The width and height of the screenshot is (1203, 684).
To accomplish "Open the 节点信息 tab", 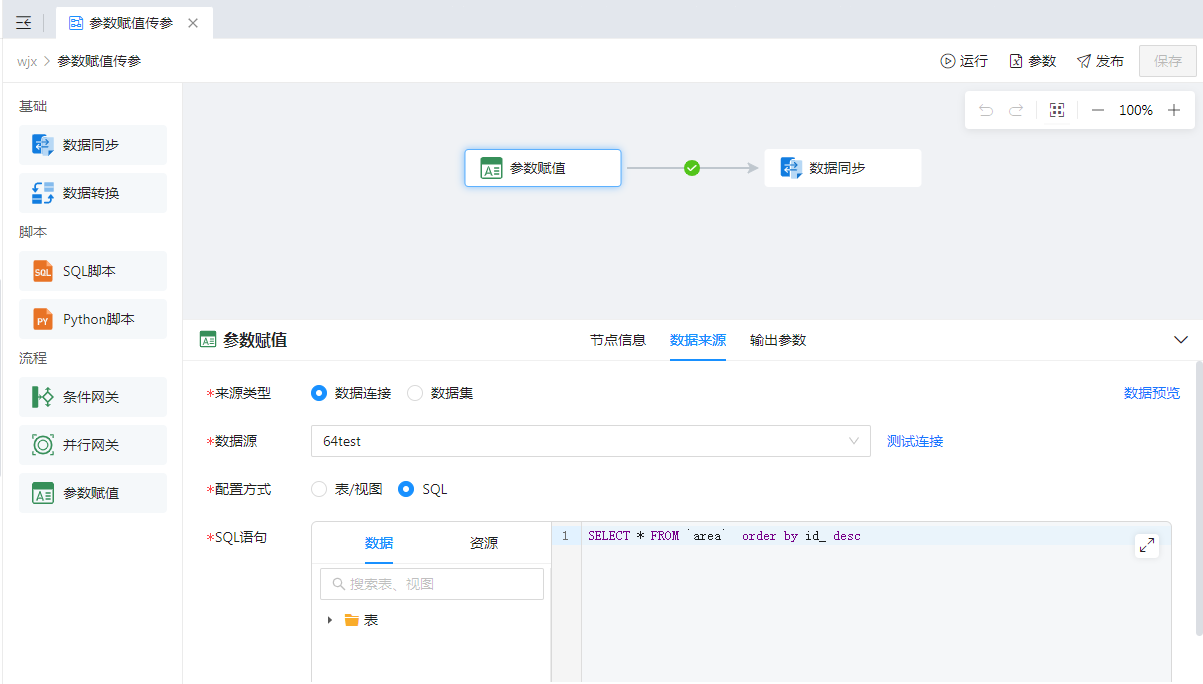I will pos(617,340).
